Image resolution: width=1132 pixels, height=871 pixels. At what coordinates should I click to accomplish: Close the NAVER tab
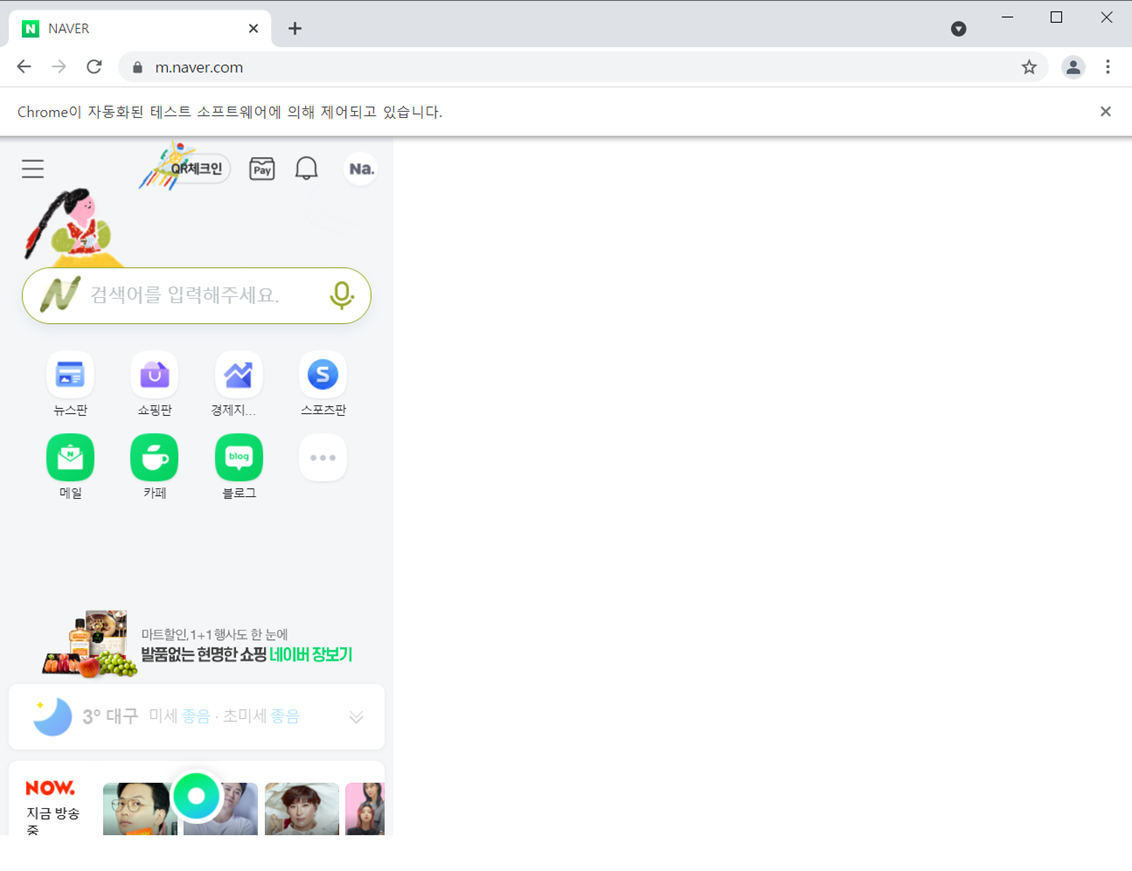pos(253,28)
